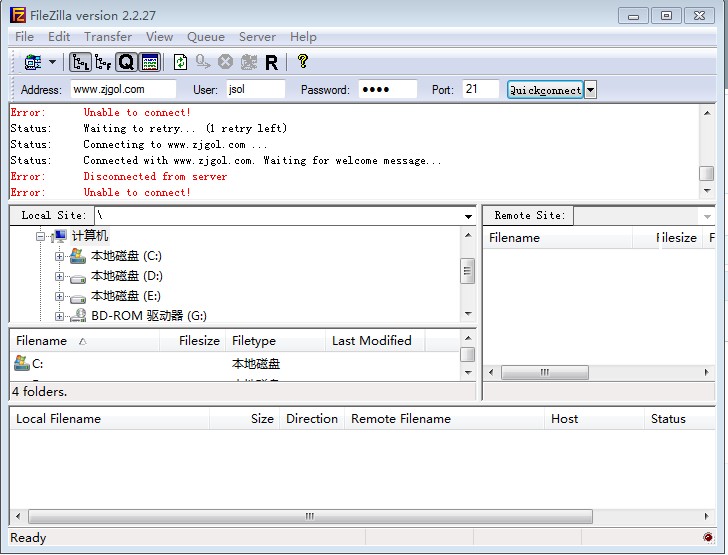
Task: Click the Cancel transfer toolbar icon
Action: 226,62
